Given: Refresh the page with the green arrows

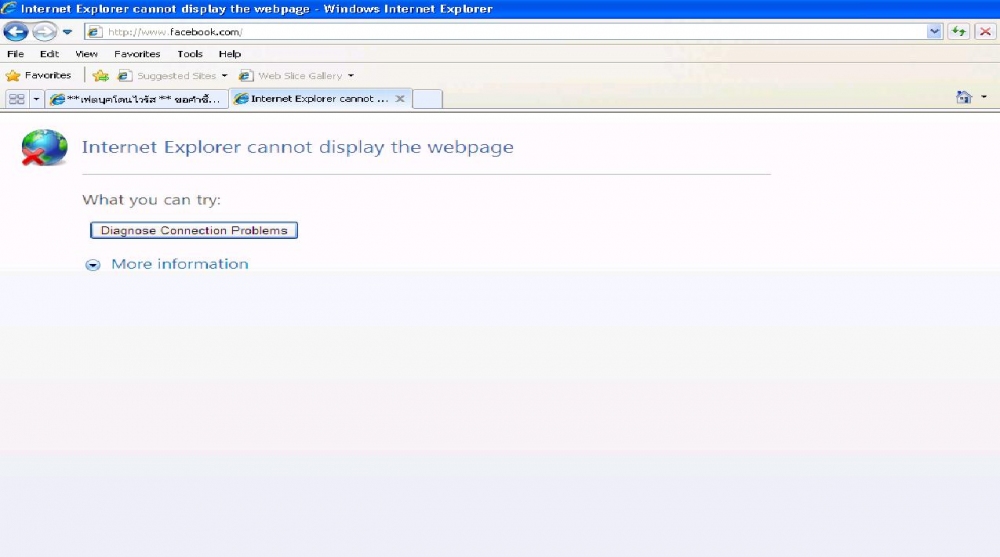Looking at the screenshot, I should (959, 31).
